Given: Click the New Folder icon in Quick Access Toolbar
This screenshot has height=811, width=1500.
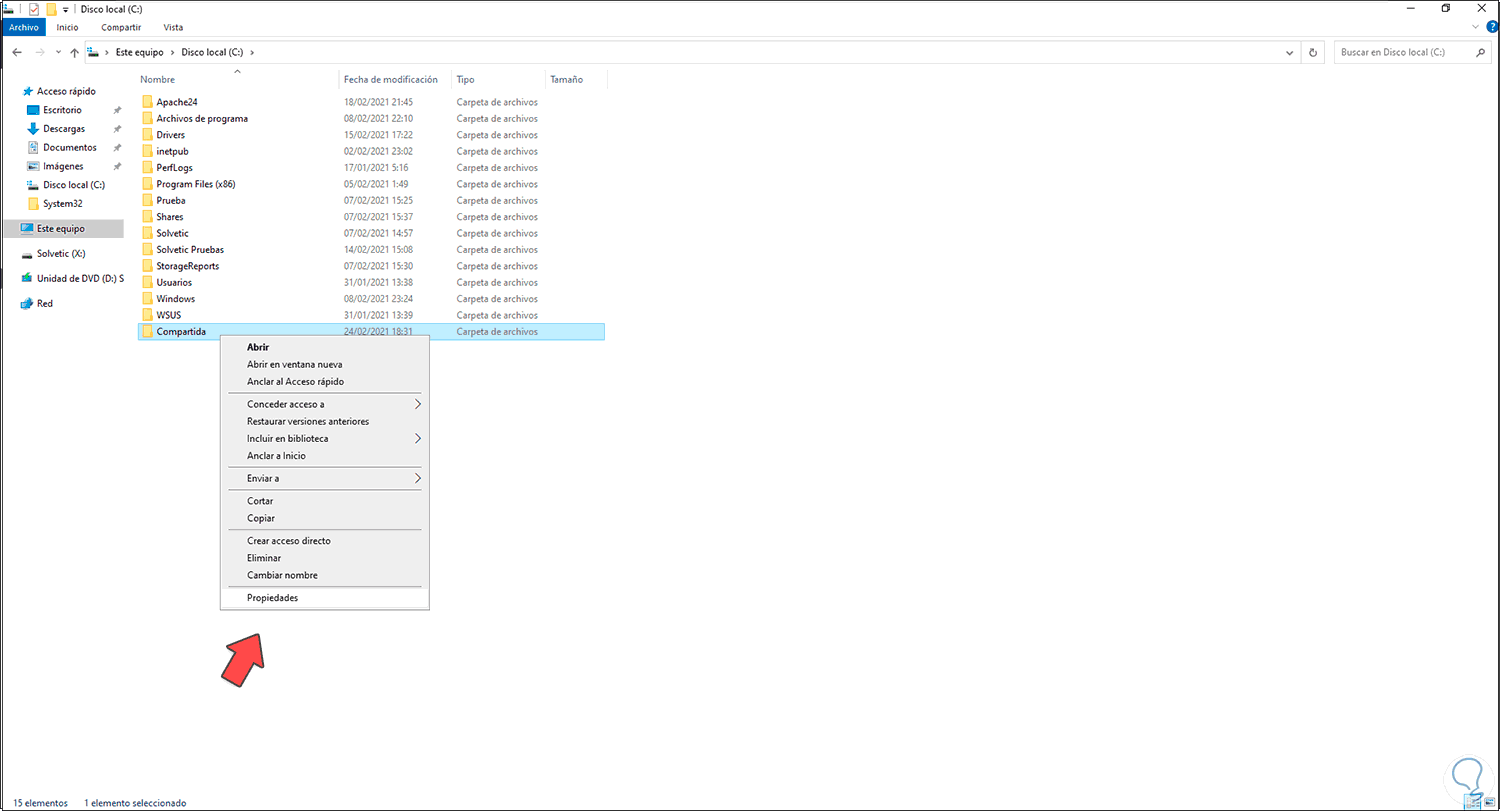Looking at the screenshot, I should point(51,8).
